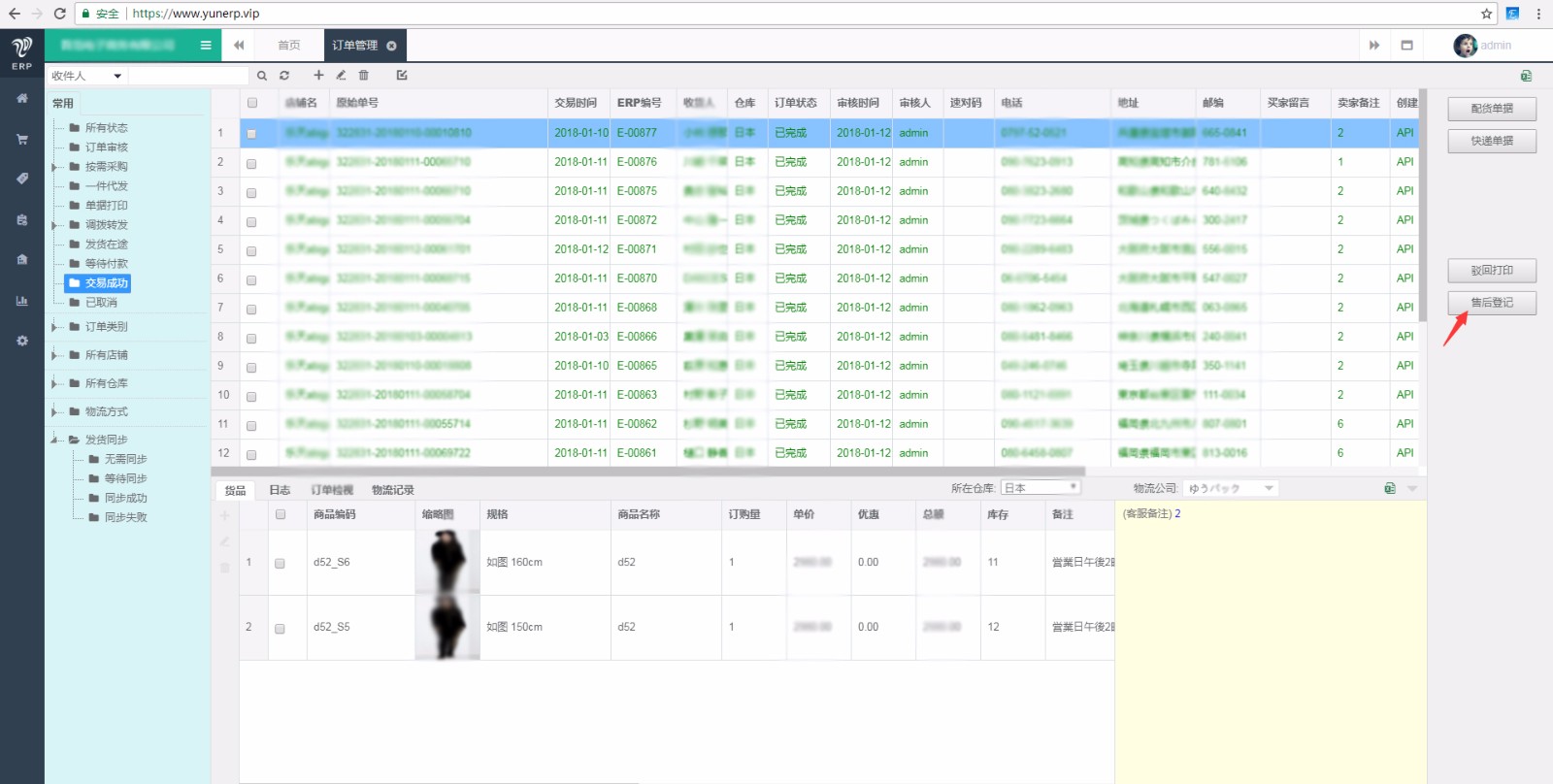Click browser reload button
1553x784 pixels.
[59, 14]
